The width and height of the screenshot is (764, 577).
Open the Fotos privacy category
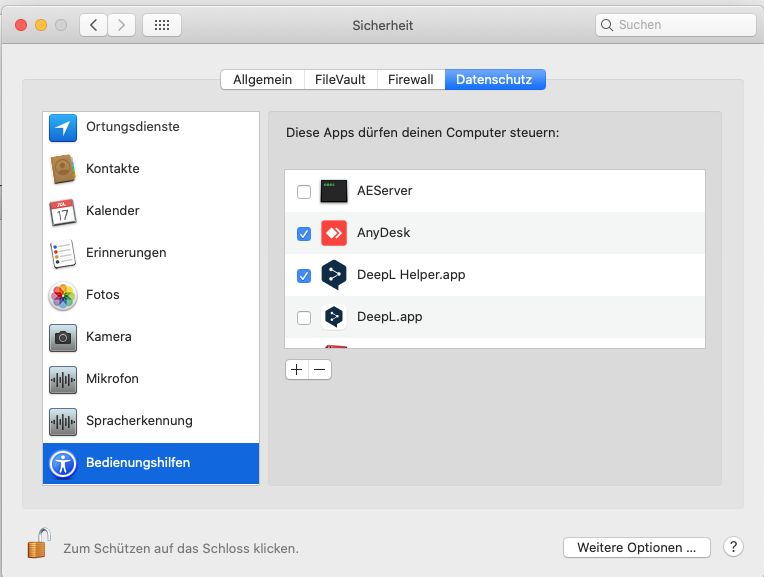click(151, 295)
